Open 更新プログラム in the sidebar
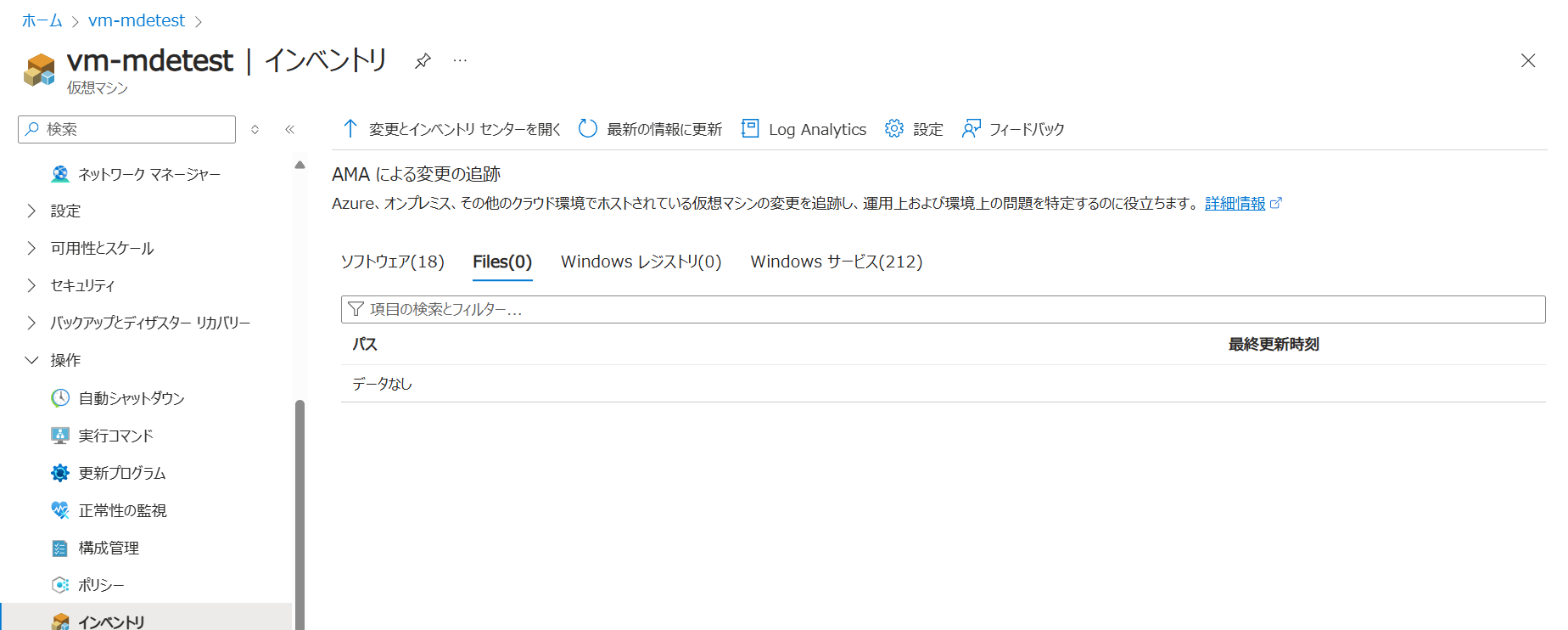This screenshot has width=1568, height=630. [x=121, y=473]
